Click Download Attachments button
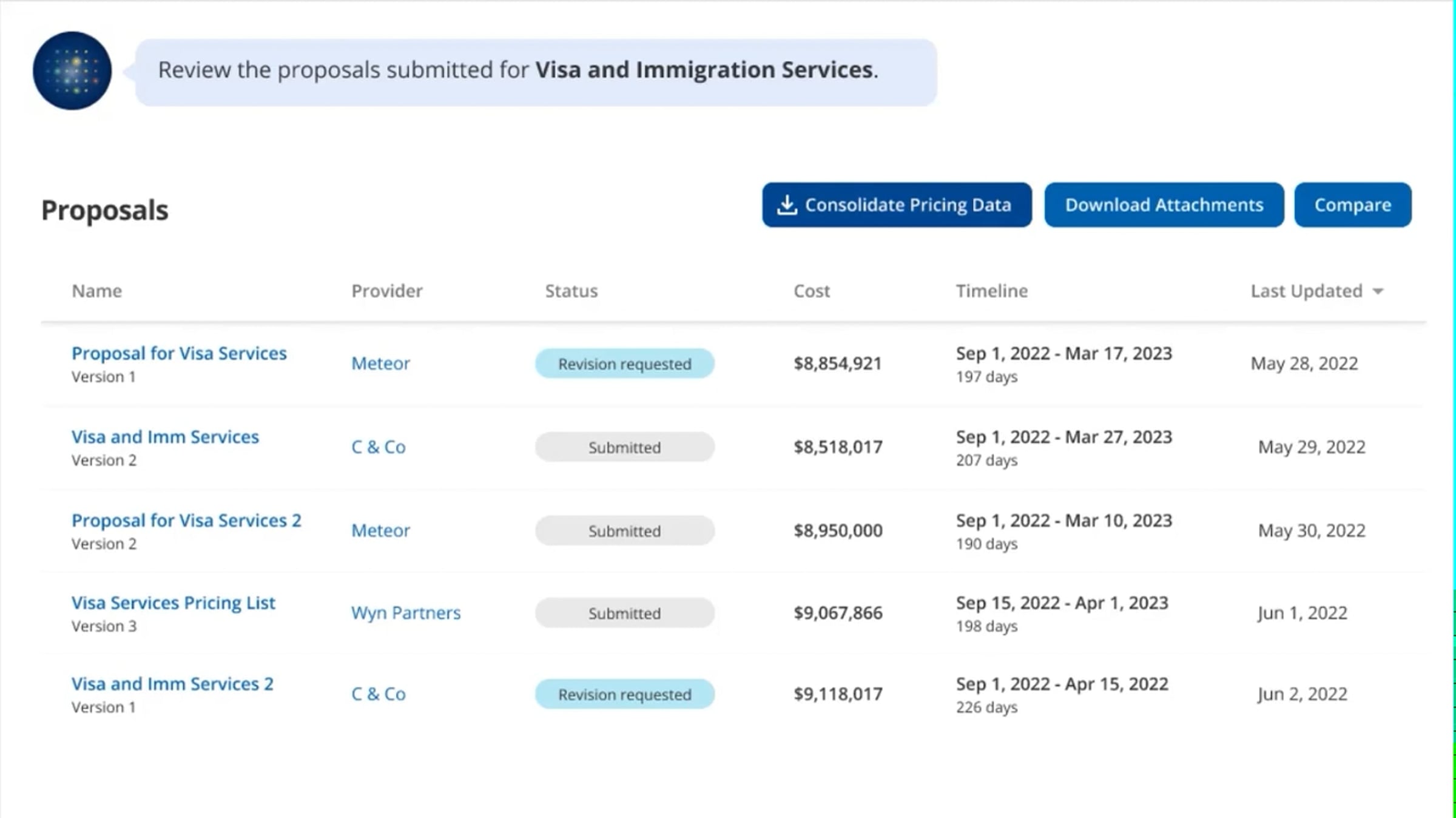 1164,205
